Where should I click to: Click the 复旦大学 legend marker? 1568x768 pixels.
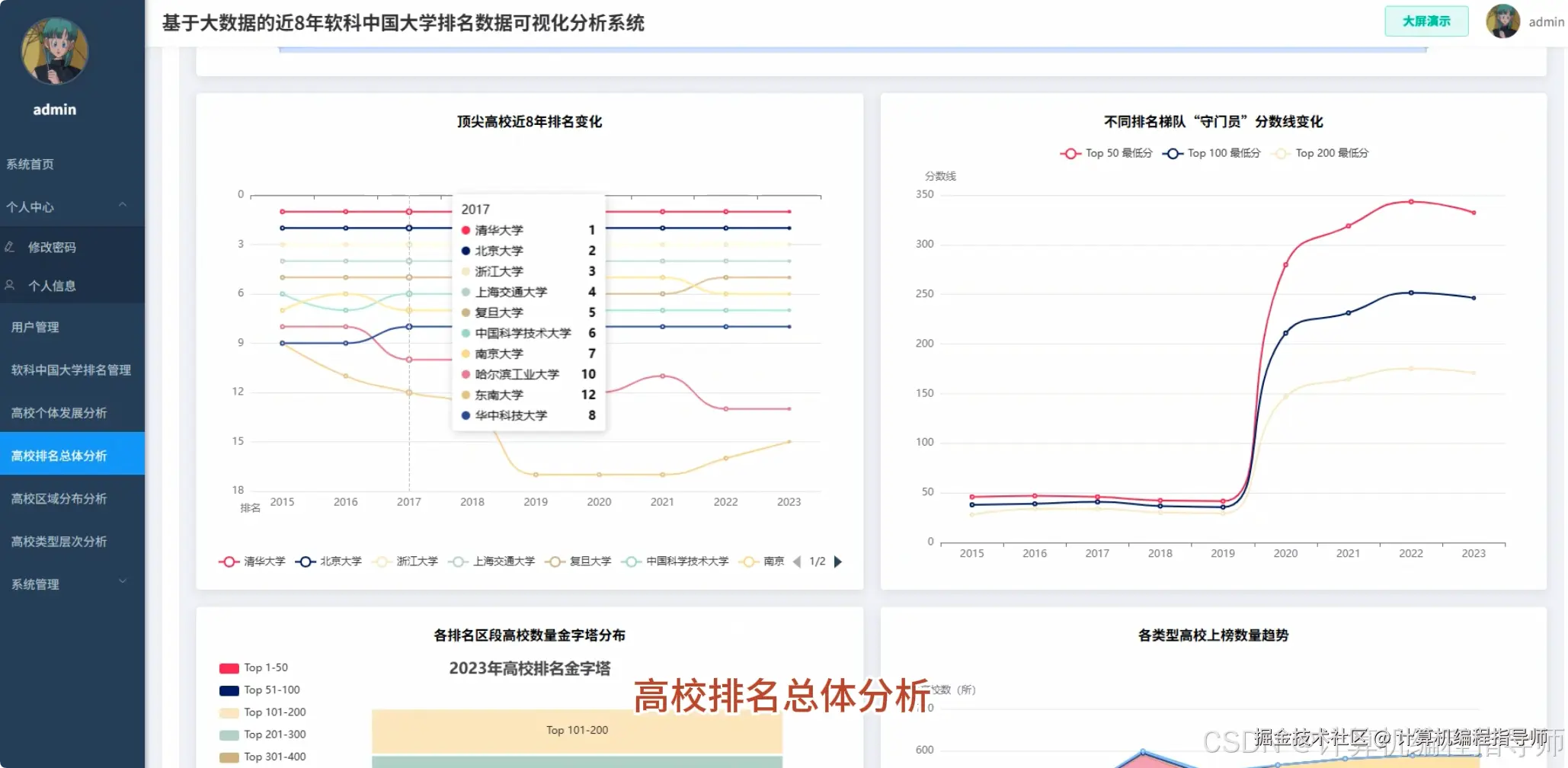tap(555, 562)
